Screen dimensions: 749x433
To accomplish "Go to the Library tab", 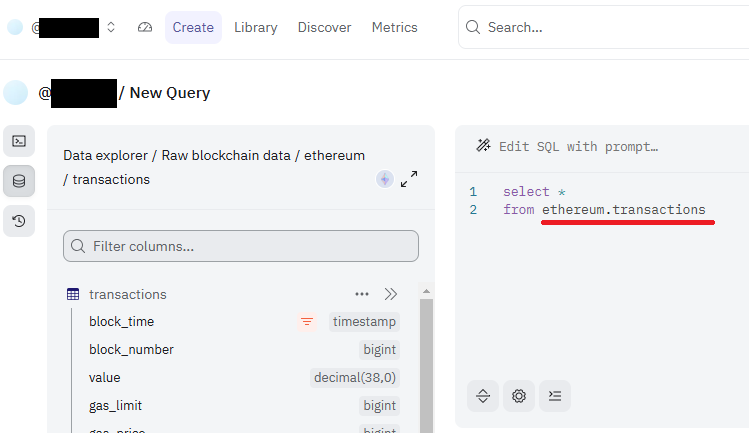I will point(256,27).
